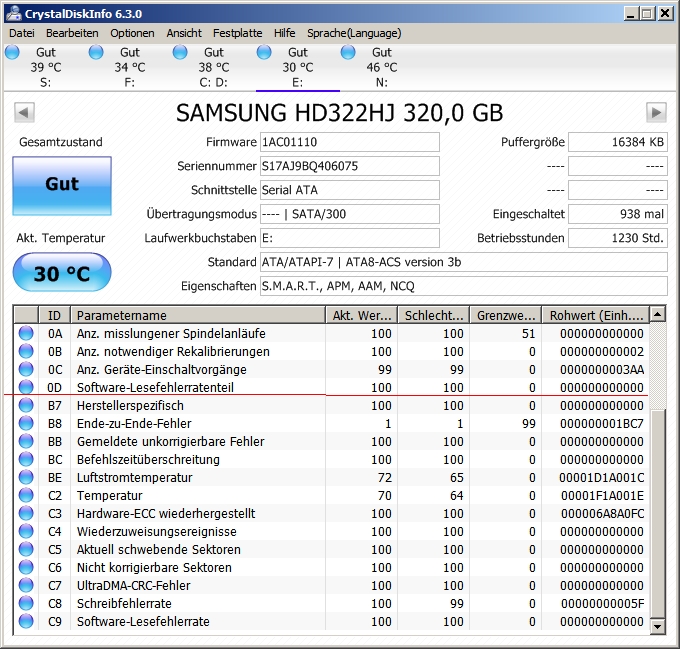Viewport: 680px width, 649px height.
Task: Open the Sprache(Language) menu
Action: tap(354, 33)
